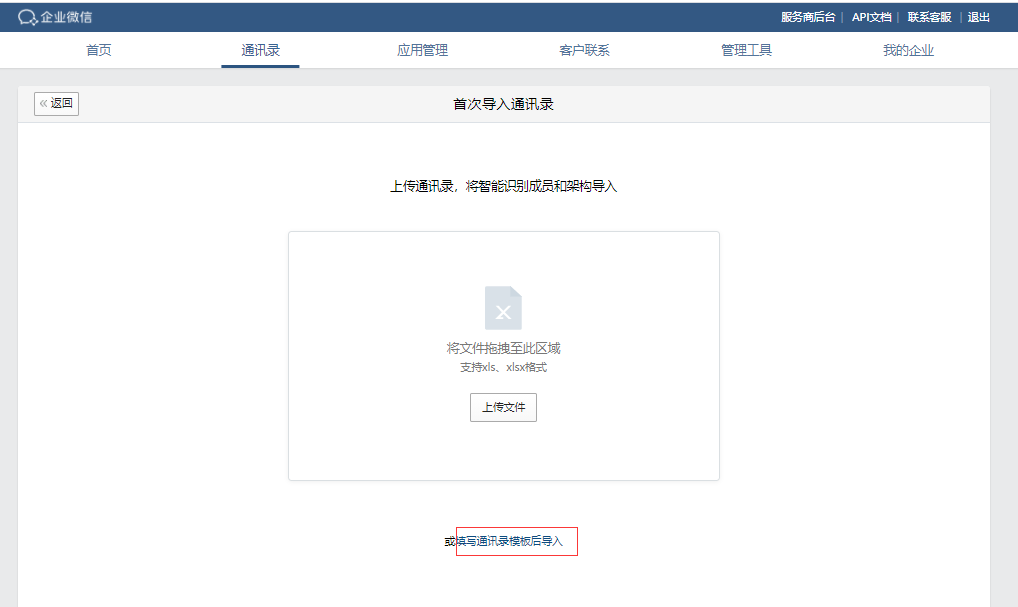
Task: Click 退出 to log out
Action: (x=978, y=18)
